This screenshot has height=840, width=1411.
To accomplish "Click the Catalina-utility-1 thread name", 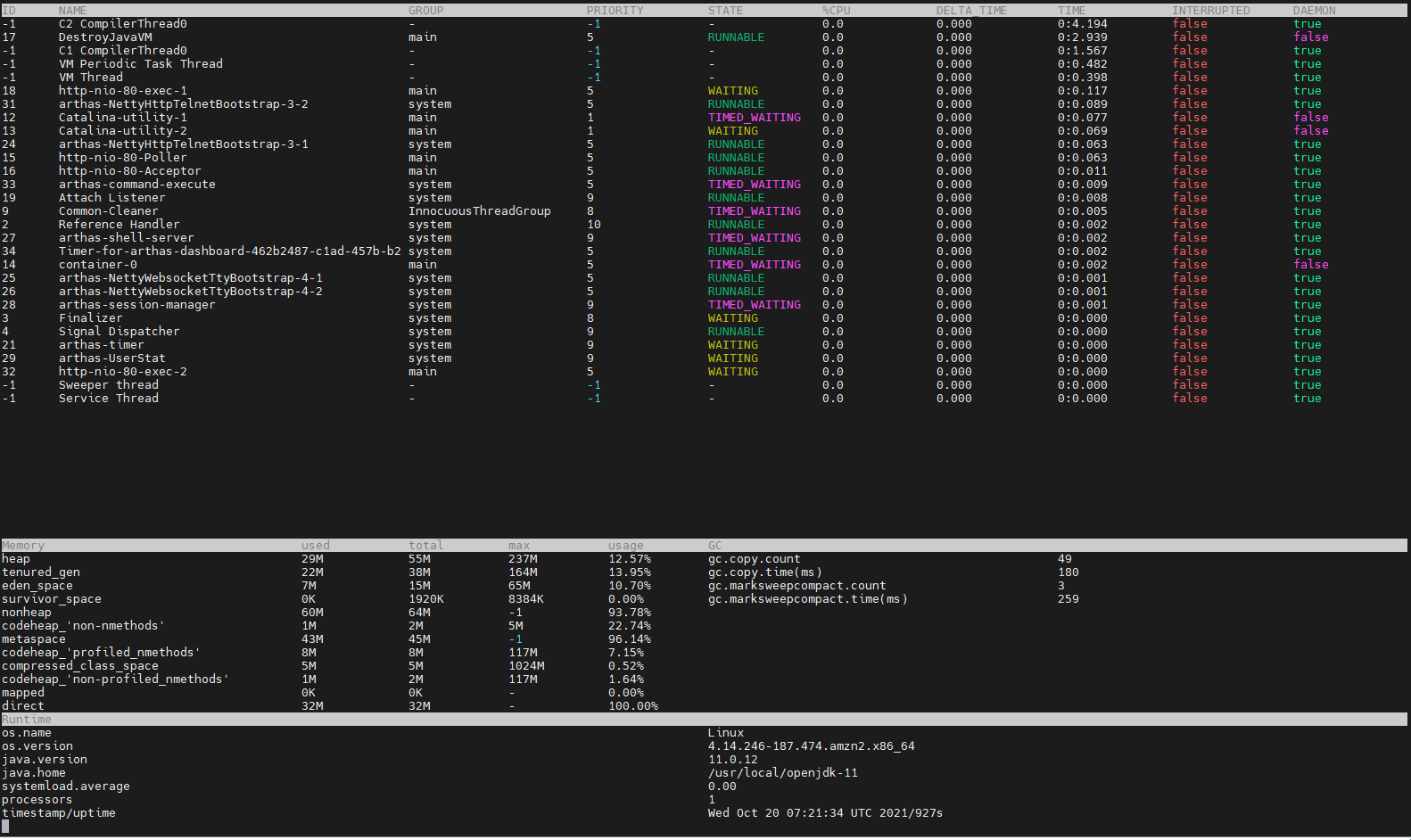I will coord(123,118).
